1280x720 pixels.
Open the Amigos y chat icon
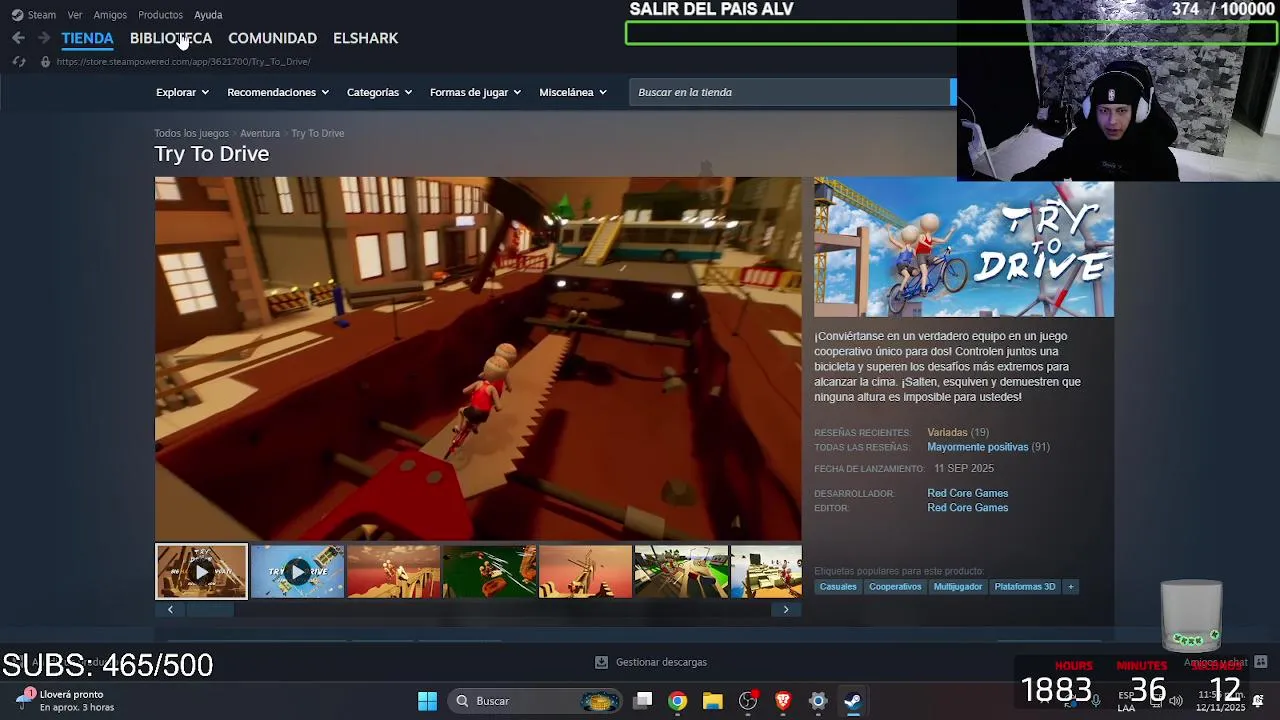[1261, 662]
